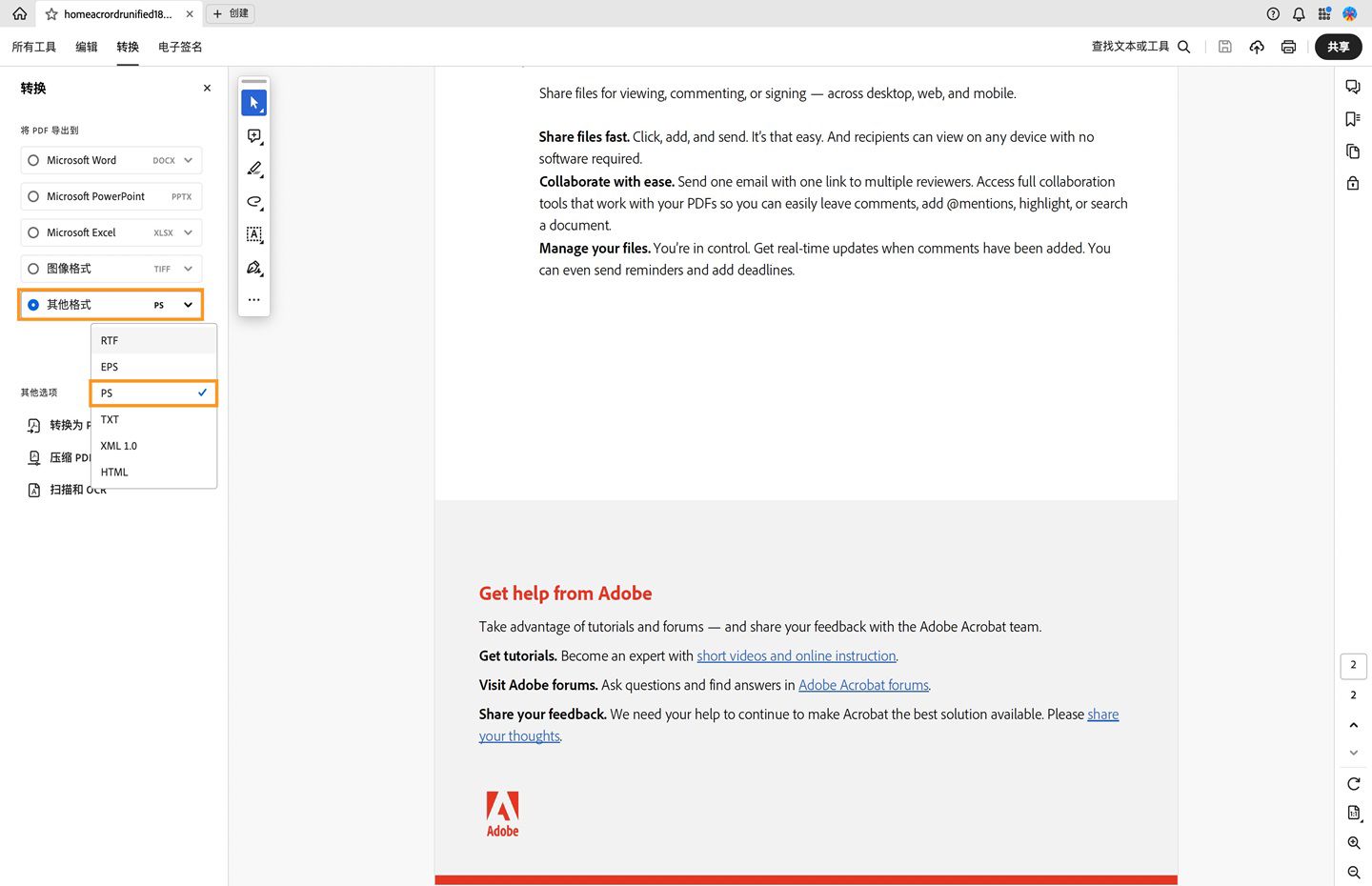Go to the Home icon
This screenshot has height=886, width=1372.
click(x=19, y=13)
